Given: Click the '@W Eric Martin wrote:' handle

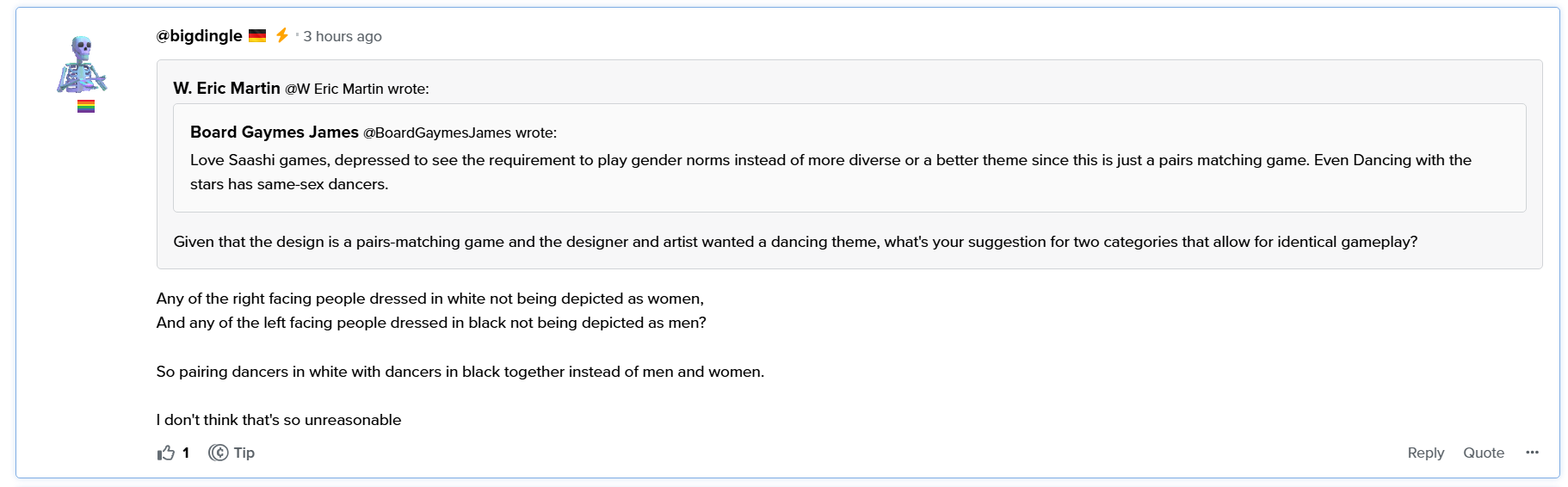Looking at the screenshot, I should (357, 89).
